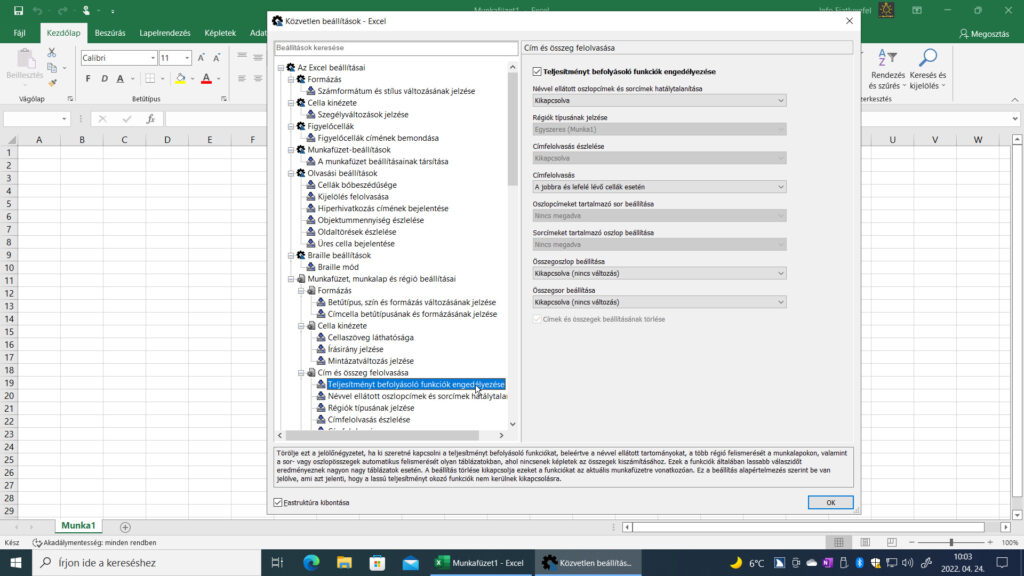Cut selection with the scissors icon
The height and width of the screenshot is (576, 1024).
tap(52, 53)
